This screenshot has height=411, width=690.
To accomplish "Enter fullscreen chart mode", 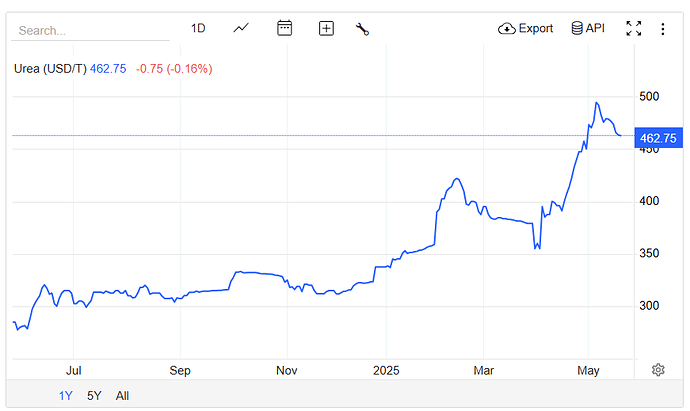I will [633, 28].
